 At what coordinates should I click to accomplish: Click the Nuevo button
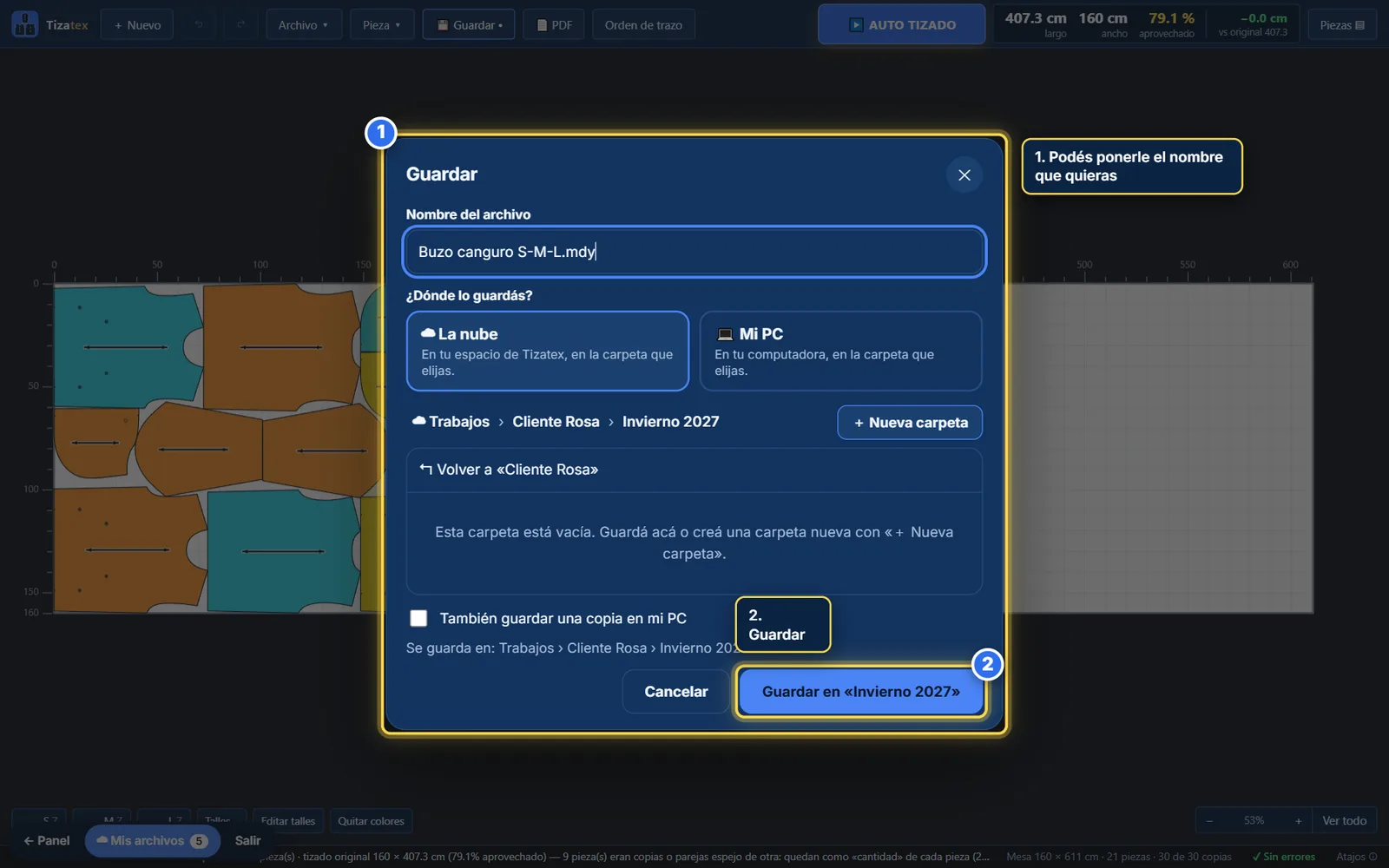pyautogui.click(x=137, y=25)
